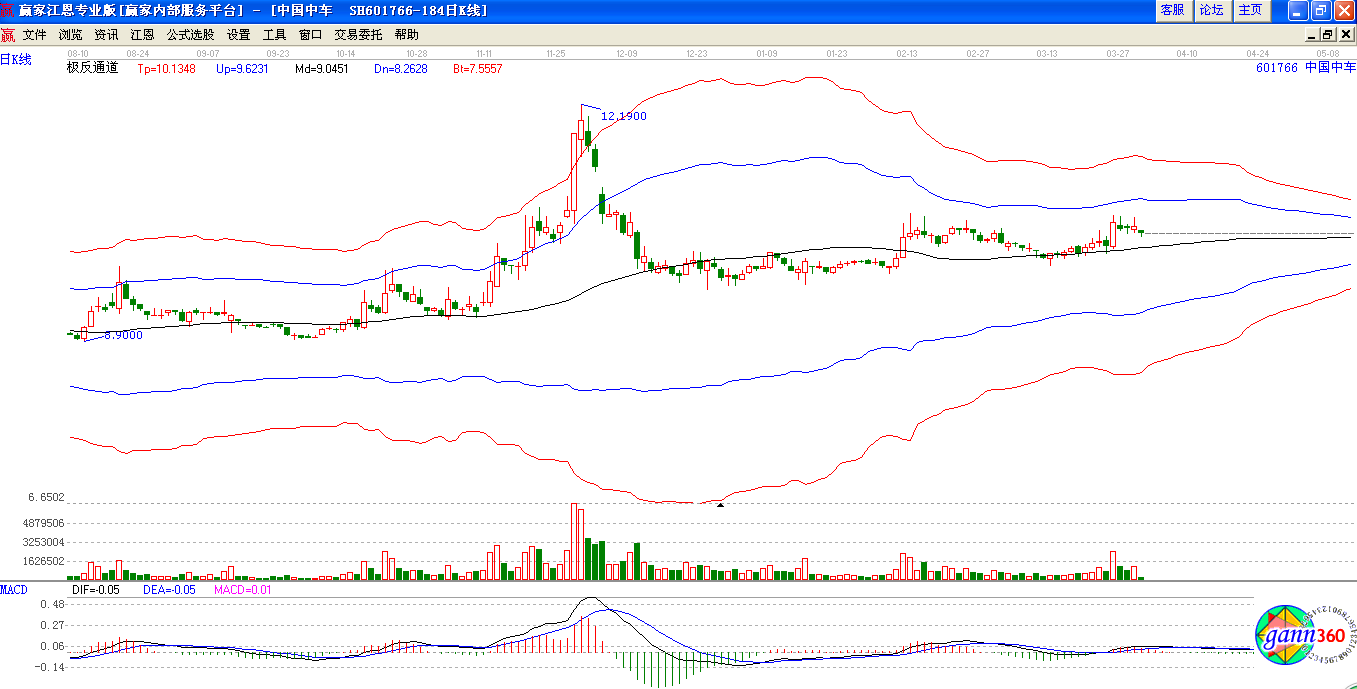Image resolution: width=1357 pixels, height=689 pixels.
Task: Click the 601766 中国中车 stock label
Action: [1306, 68]
